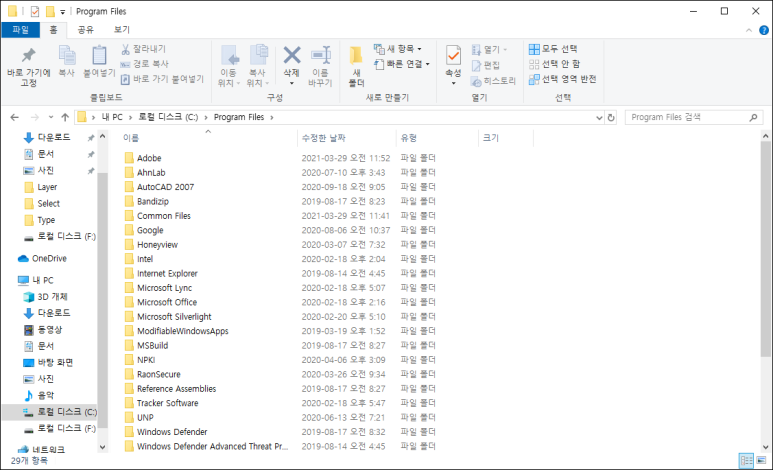Click the search magnifier icon

[x=753, y=117]
